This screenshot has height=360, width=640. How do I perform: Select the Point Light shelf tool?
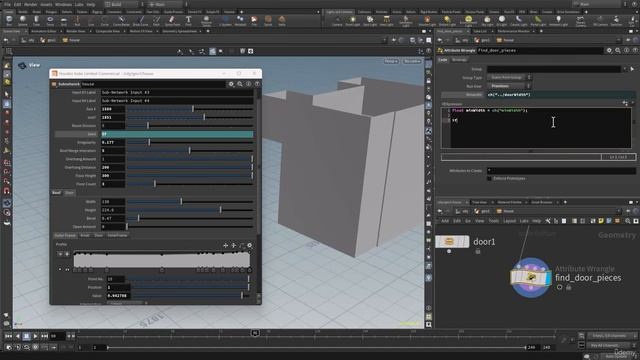coord(353,21)
